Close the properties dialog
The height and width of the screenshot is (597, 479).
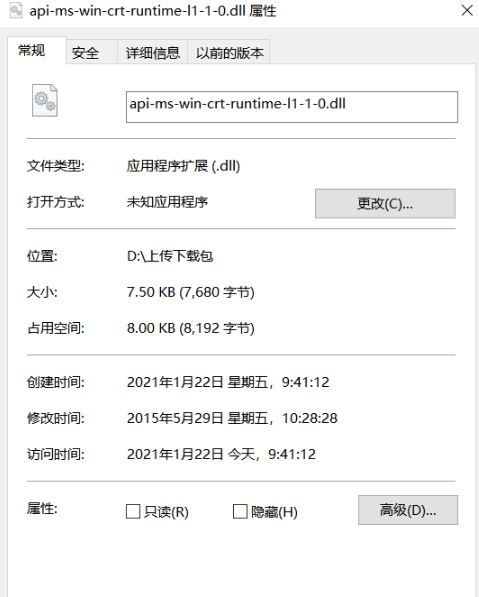(x=467, y=10)
